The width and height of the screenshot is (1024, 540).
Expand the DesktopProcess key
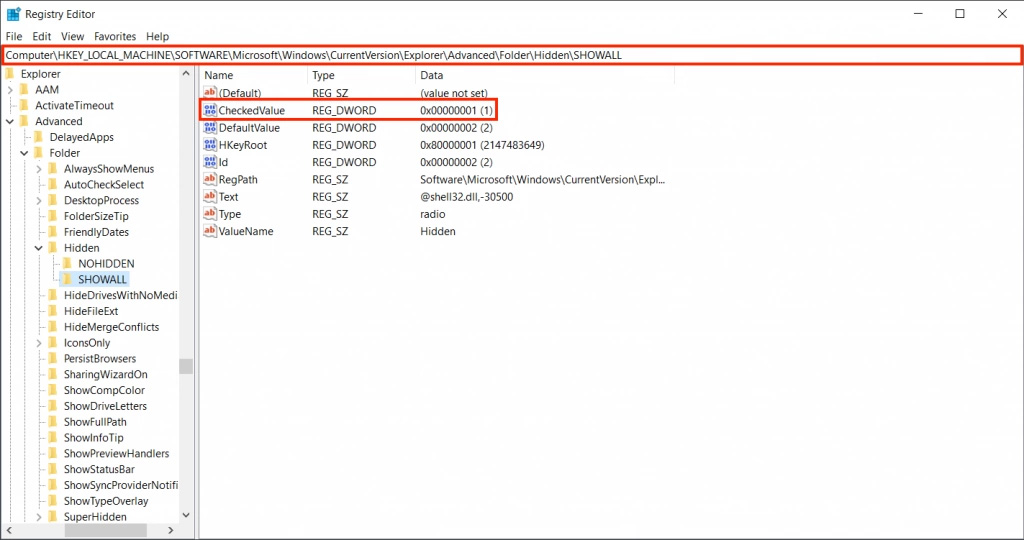point(39,200)
